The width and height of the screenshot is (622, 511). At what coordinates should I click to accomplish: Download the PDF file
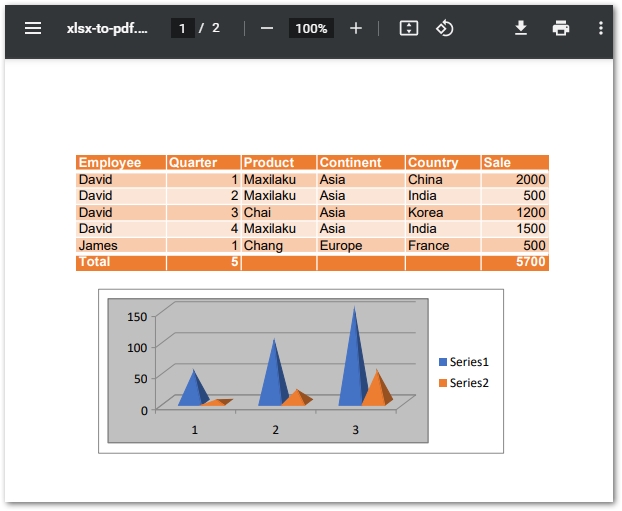(x=521, y=28)
